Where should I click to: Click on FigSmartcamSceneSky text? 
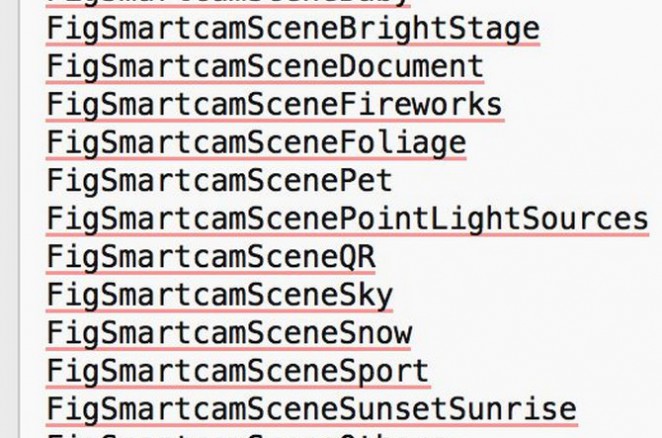(x=219, y=295)
